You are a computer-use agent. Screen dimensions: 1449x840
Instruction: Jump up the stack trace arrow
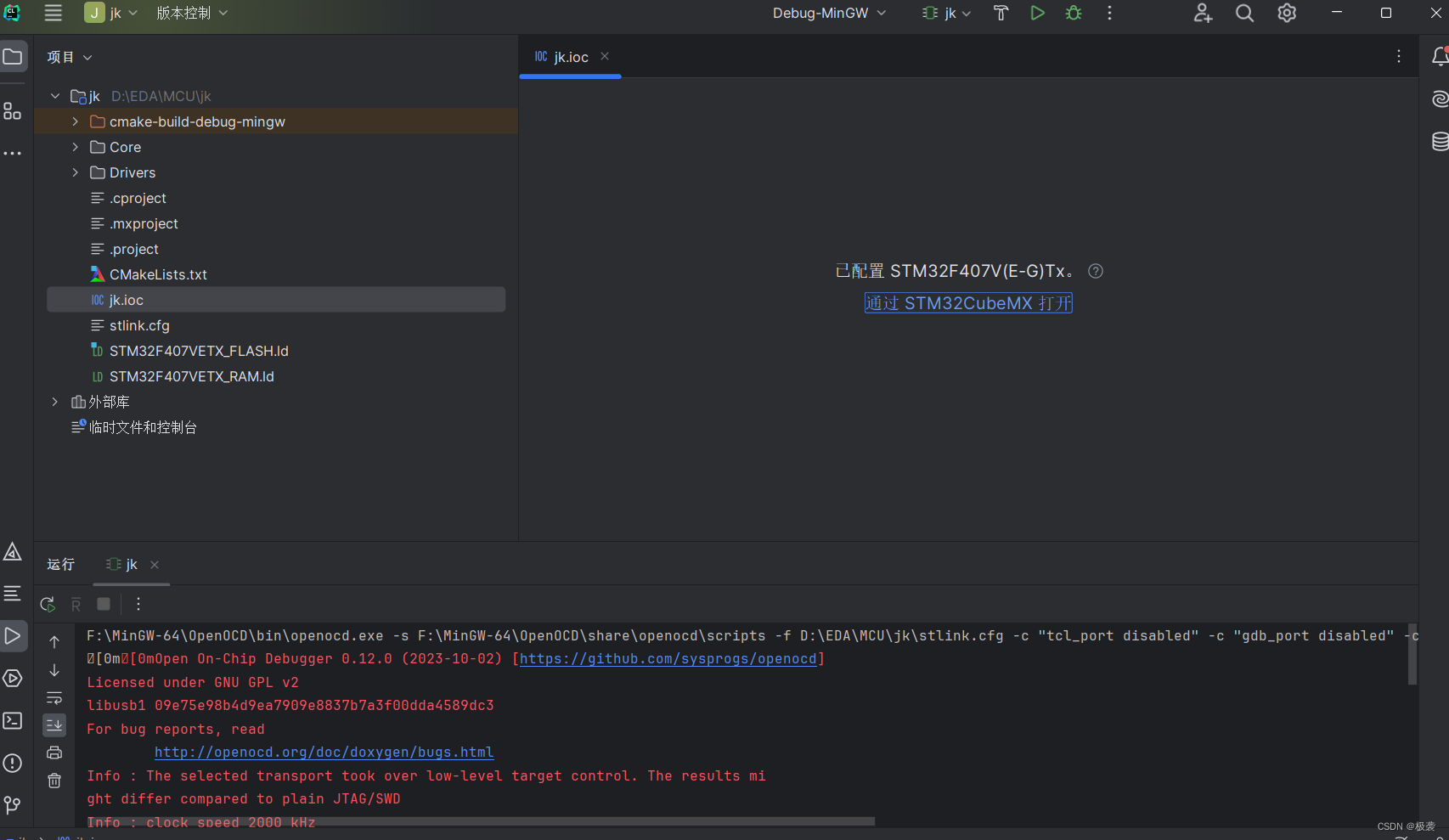pos(54,642)
